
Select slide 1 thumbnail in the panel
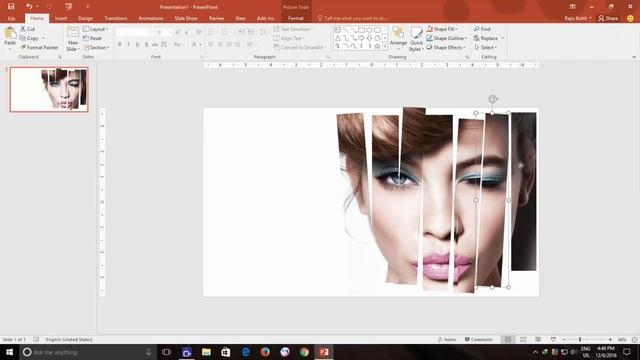point(49,90)
